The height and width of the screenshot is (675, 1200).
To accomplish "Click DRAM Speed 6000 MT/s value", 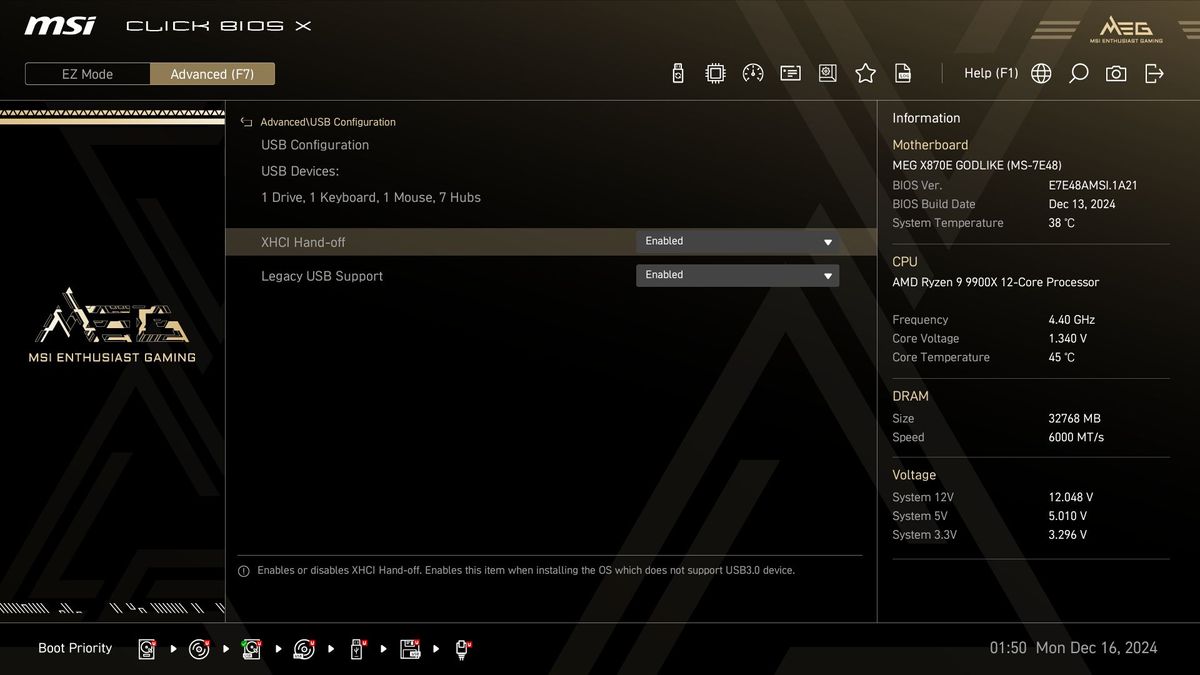I will pos(1076,438).
